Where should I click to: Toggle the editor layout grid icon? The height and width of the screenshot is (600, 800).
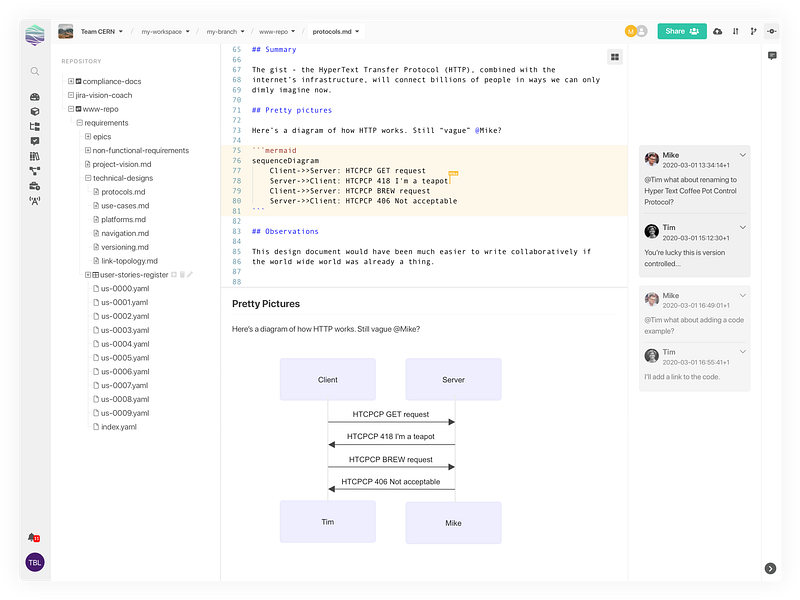(615, 57)
